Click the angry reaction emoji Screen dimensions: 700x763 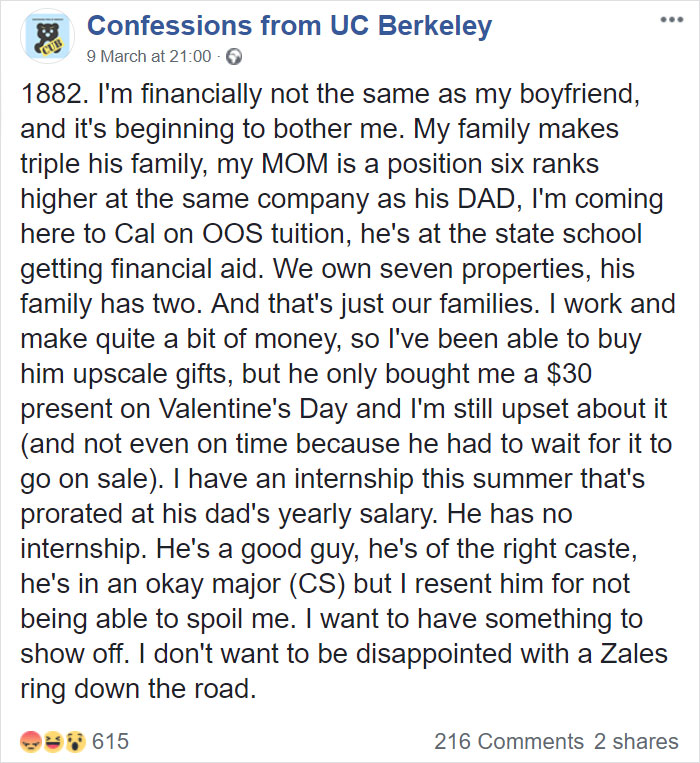[30, 741]
